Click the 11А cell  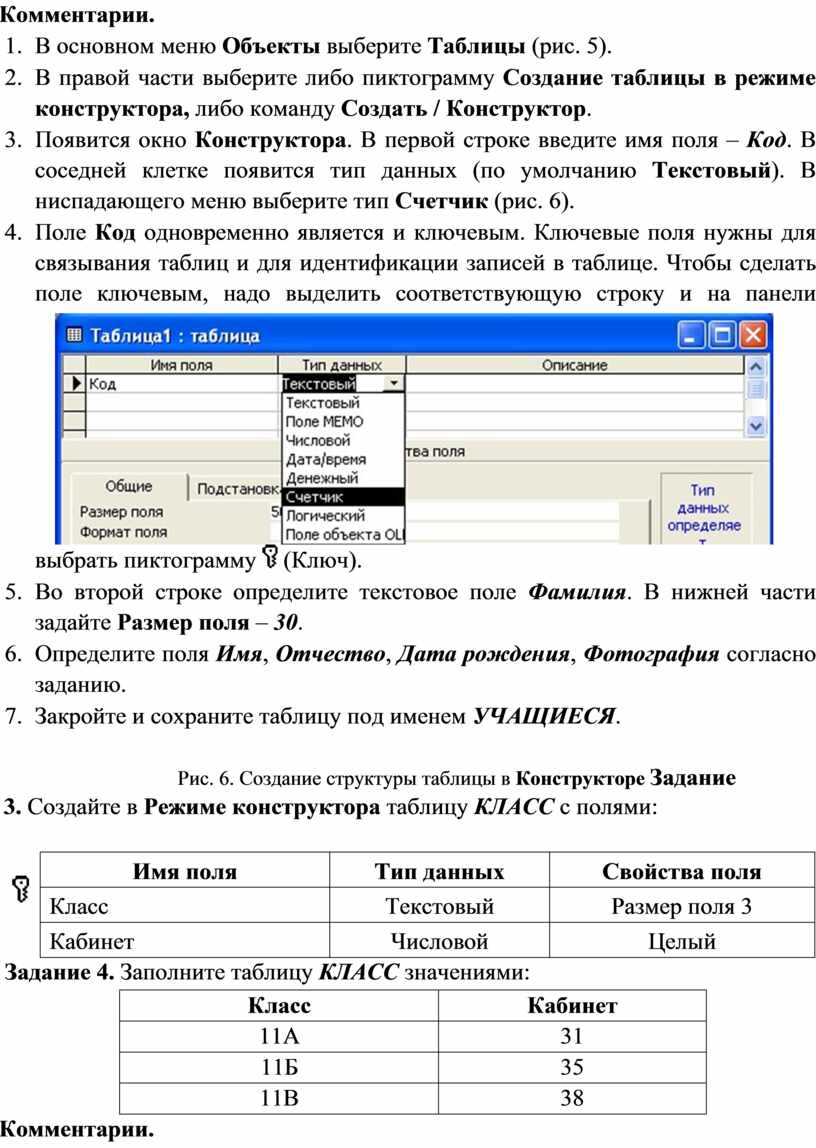tap(279, 1036)
